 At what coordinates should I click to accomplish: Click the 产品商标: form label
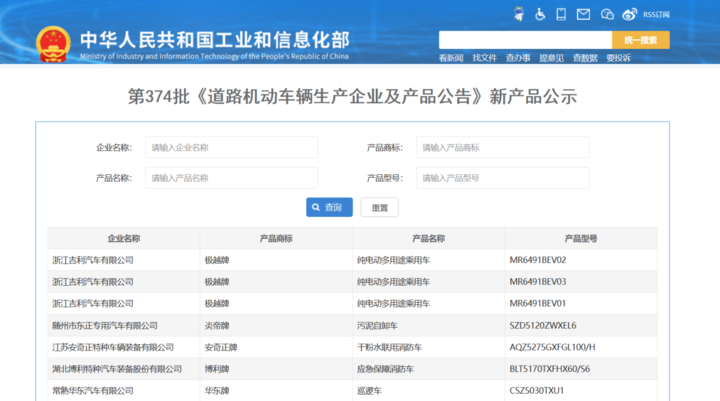(385, 147)
